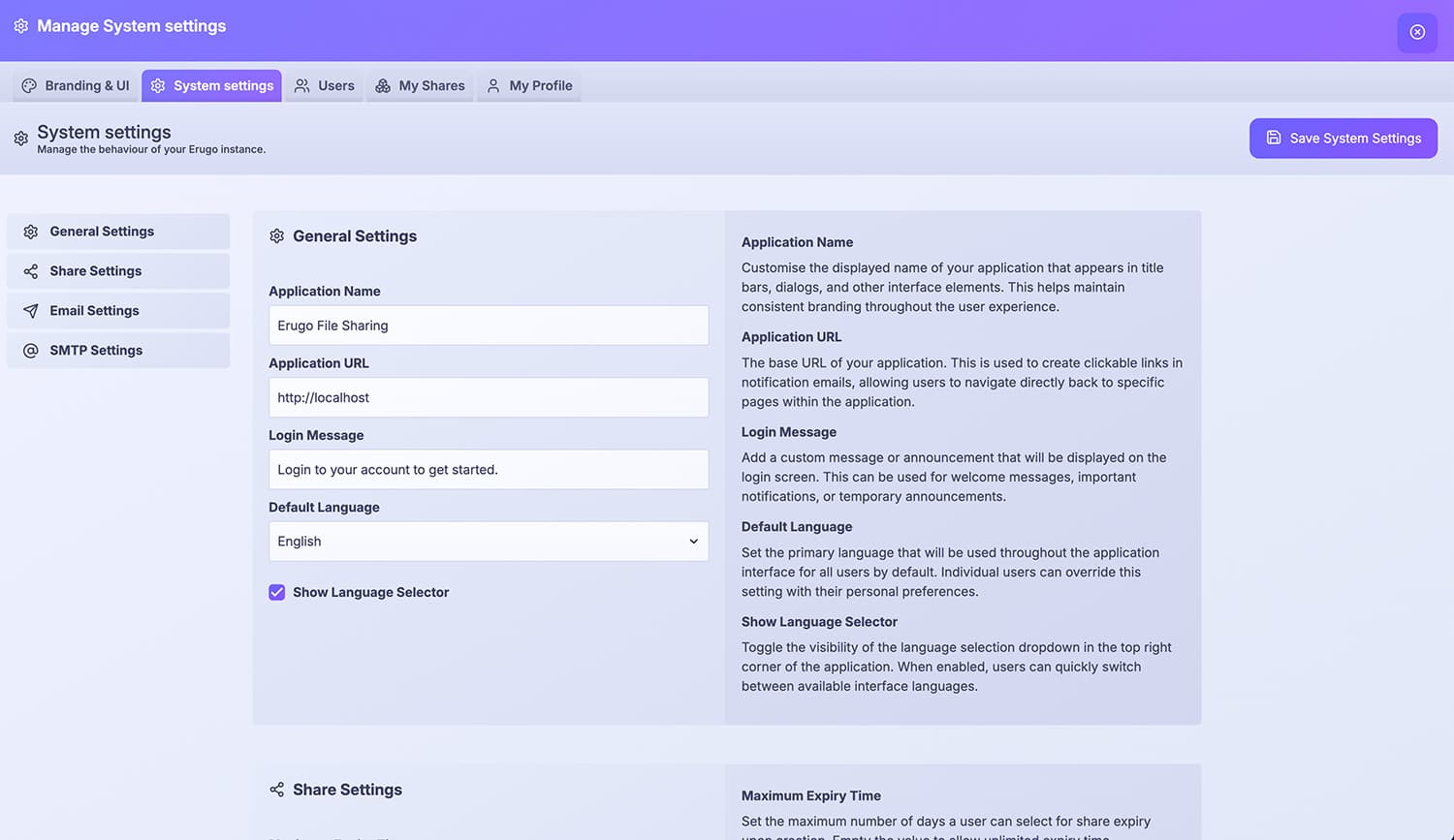Viewport: 1454px width, 840px height.
Task: Click the share network icon beside Share Settings heading
Action: (x=276, y=790)
